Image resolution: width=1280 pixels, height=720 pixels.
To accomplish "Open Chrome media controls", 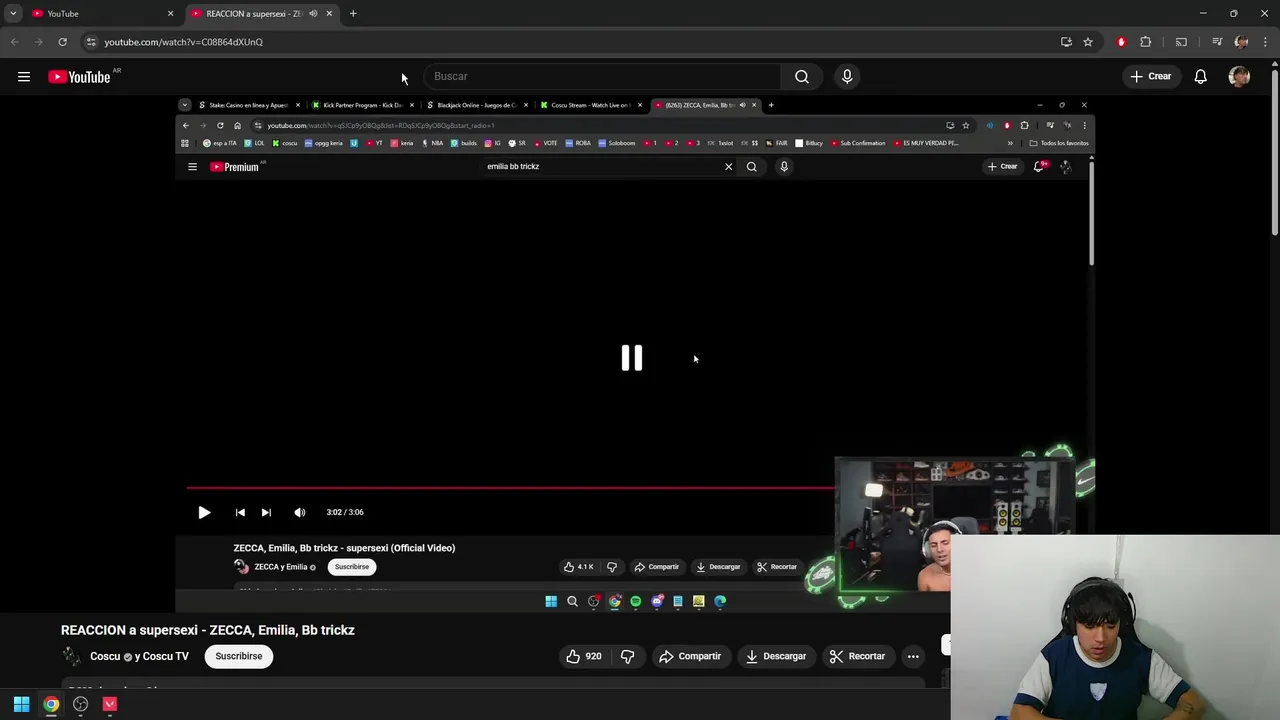I will point(1217,42).
